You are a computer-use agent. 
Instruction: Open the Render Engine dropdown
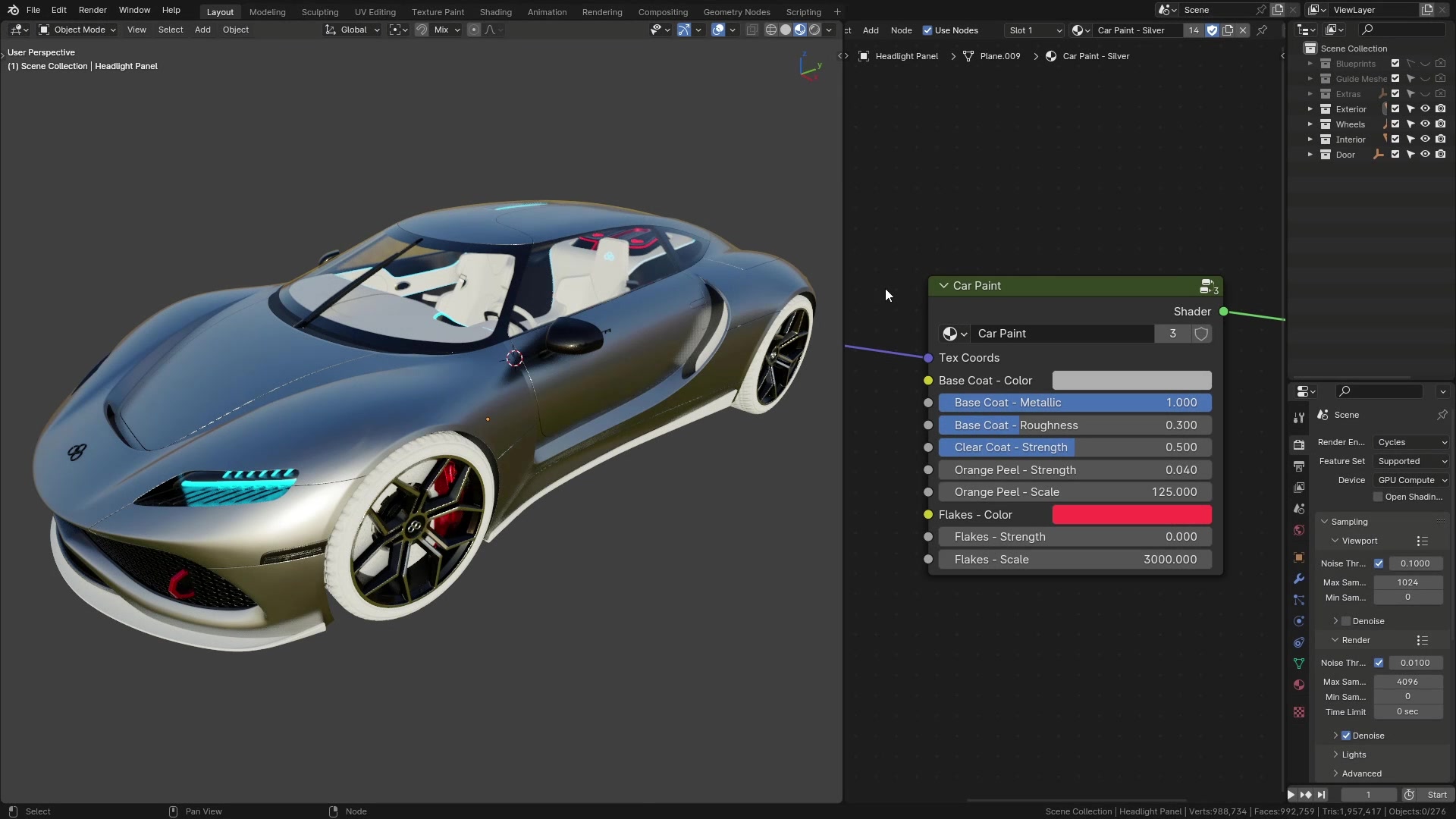(x=1412, y=442)
